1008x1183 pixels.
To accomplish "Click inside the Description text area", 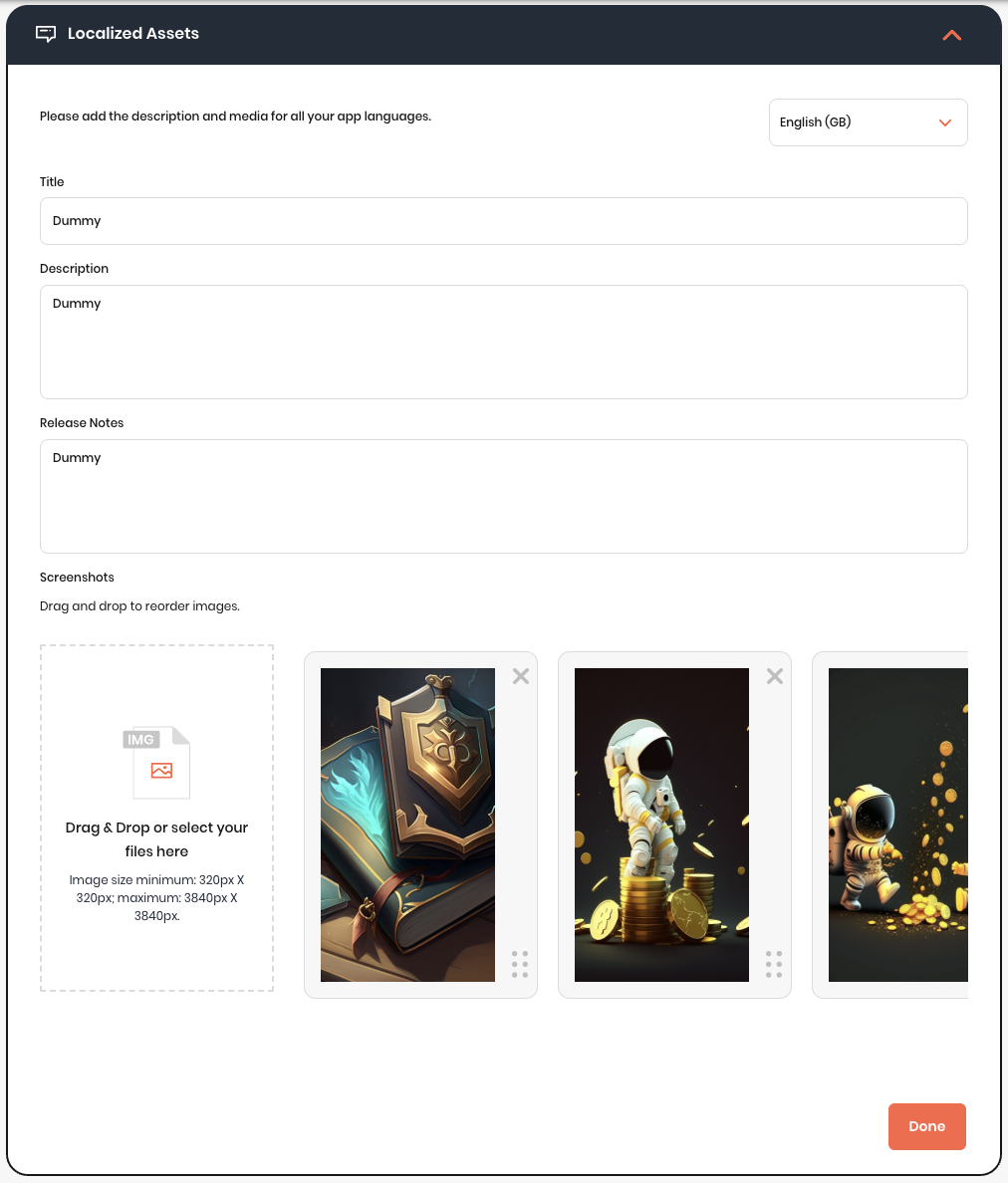I will (x=503, y=342).
